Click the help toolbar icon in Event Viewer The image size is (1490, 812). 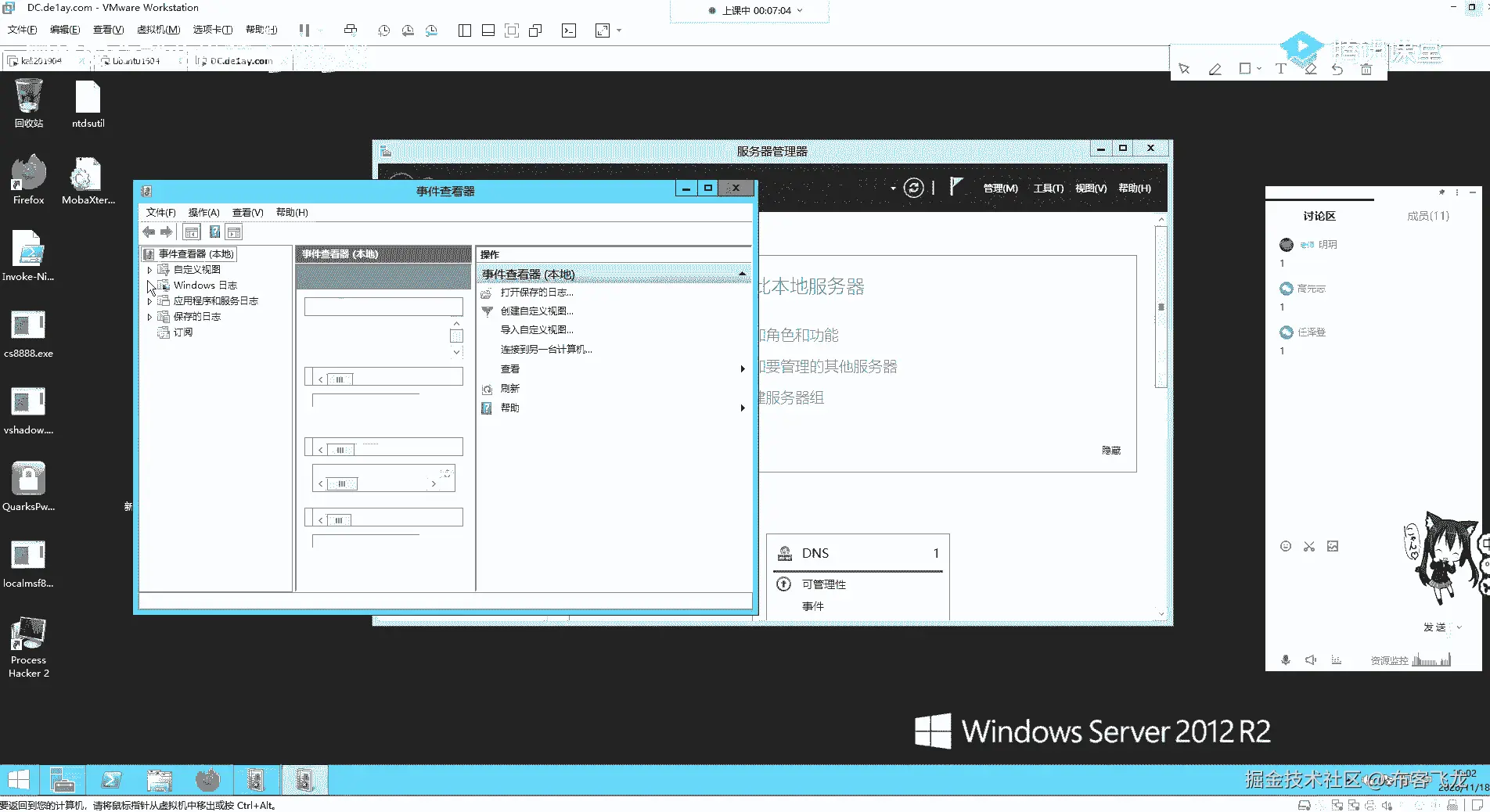[214, 232]
